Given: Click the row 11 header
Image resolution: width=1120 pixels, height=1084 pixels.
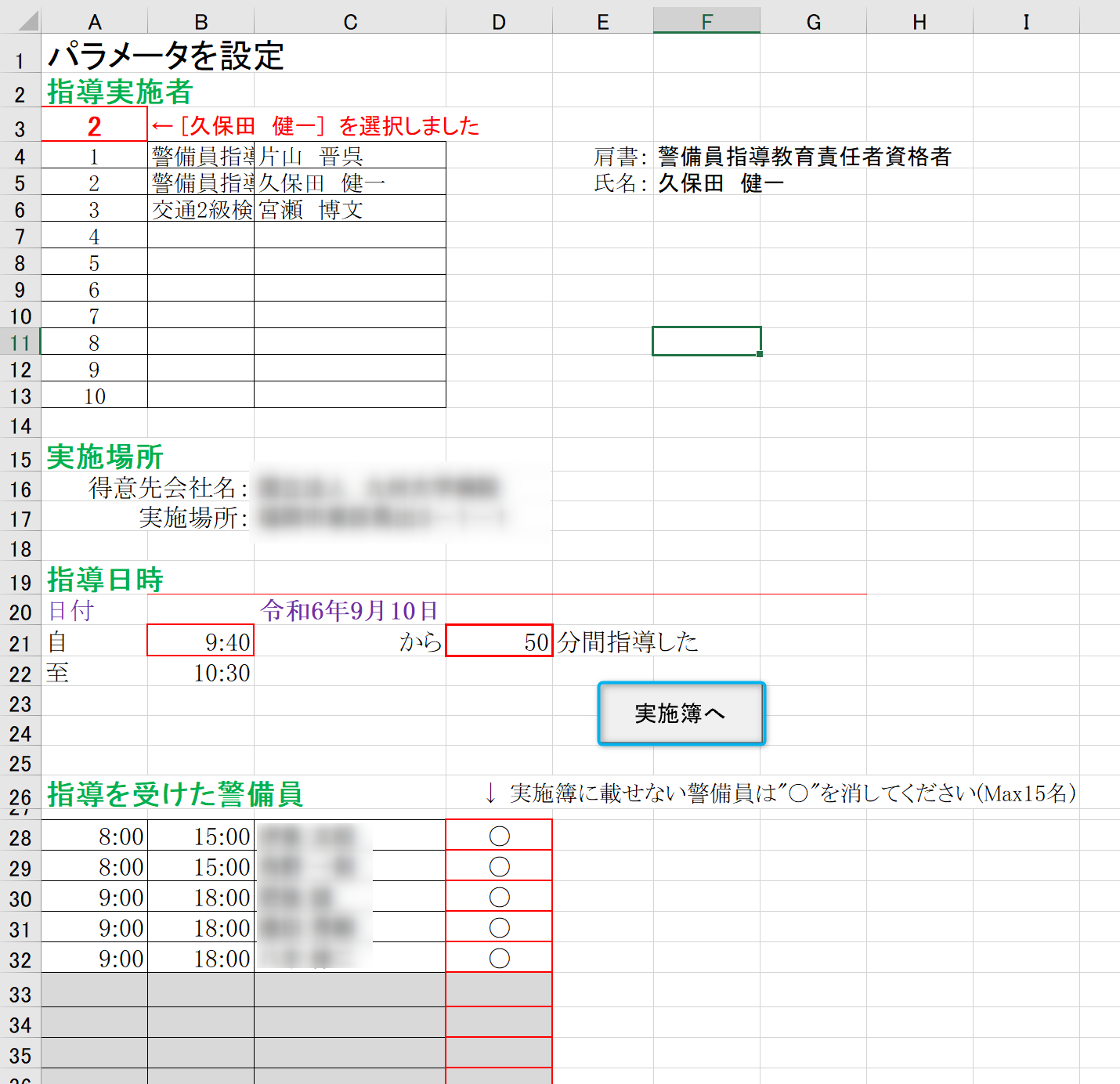Looking at the screenshot, I should tap(20, 343).
